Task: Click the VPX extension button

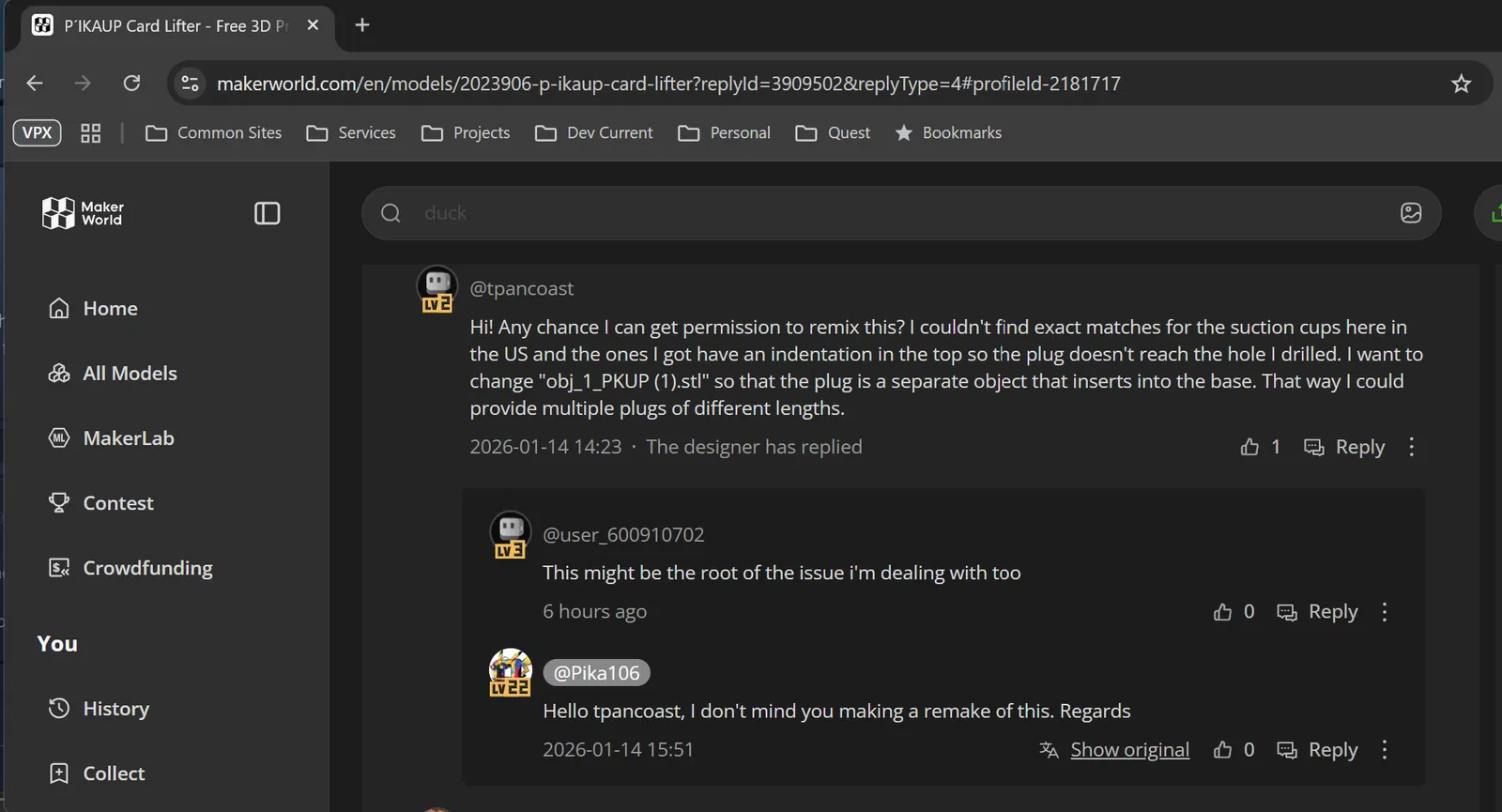Action: pyautogui.click(x=37, y=133)
